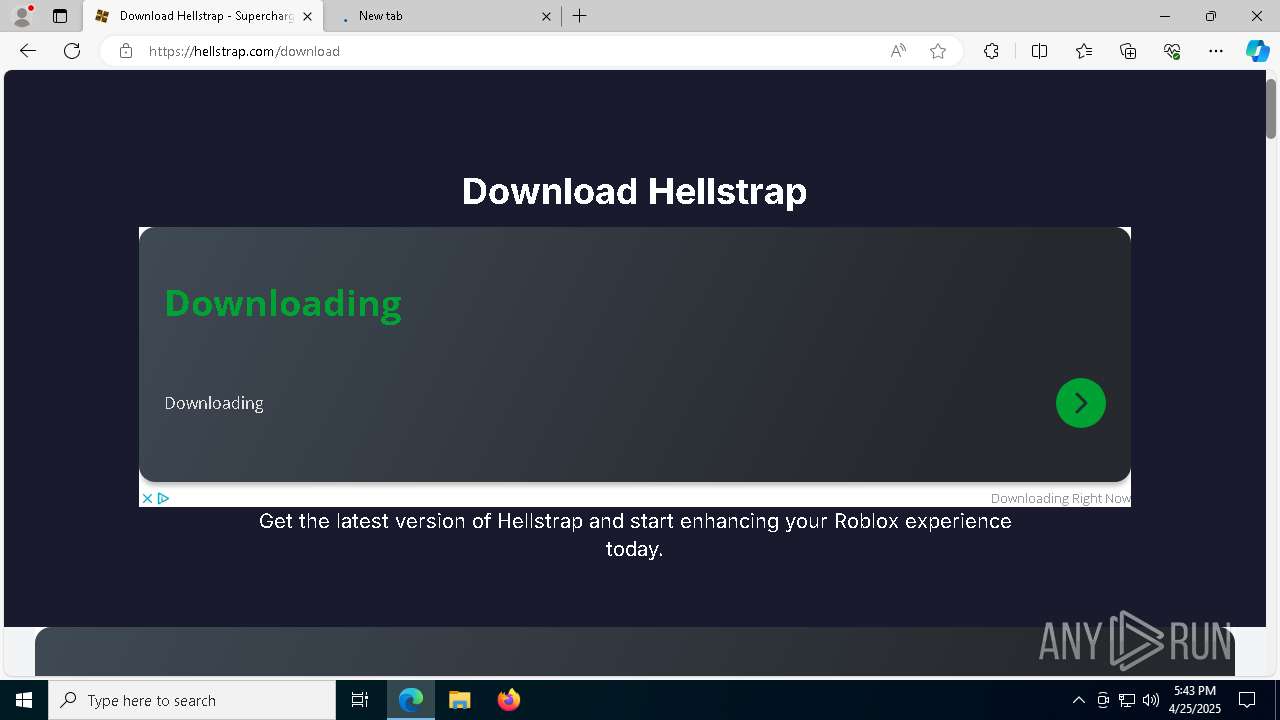Viewport: 1280px width, 720px height.
Task: Open Task View on the taskbar
Action: click(360, 700)
